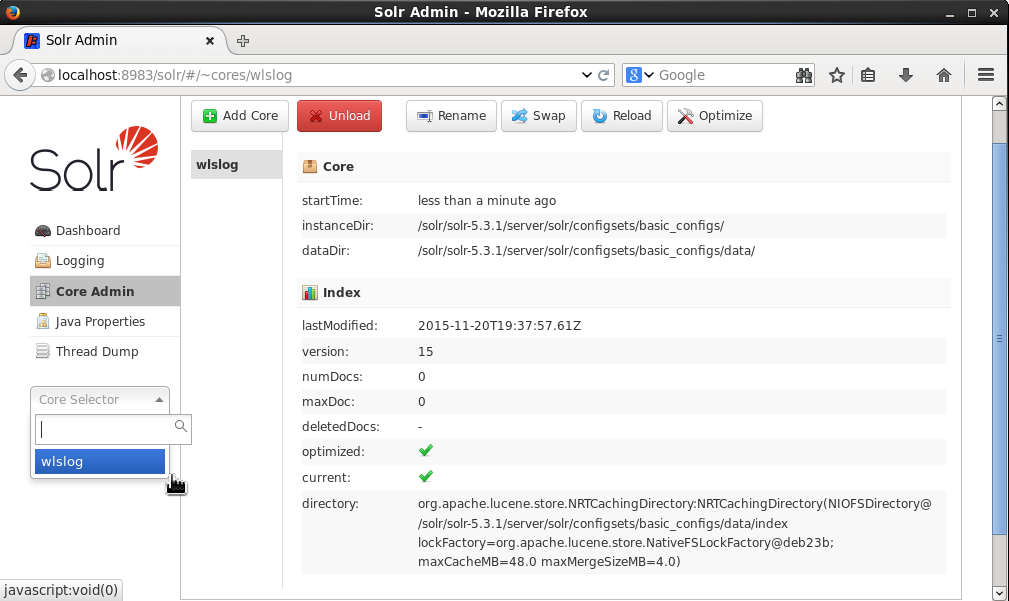Open the URL history dropdown arrow
The image size is (1009, 601).
click(x=586, y=75)
